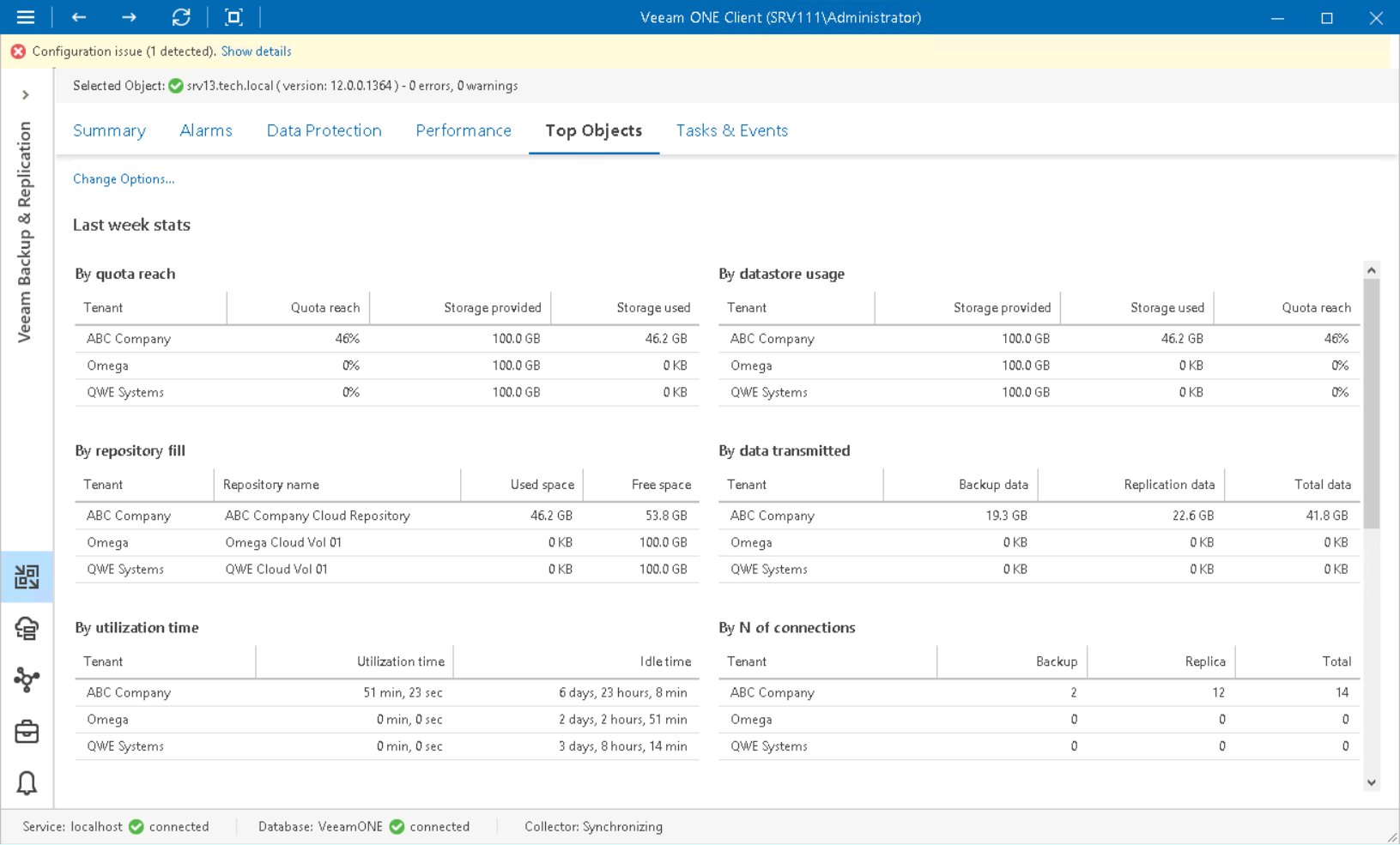Sort by Total data column header
Viewport: 1400px width, 845px height.
click(x=1293, y=485)
